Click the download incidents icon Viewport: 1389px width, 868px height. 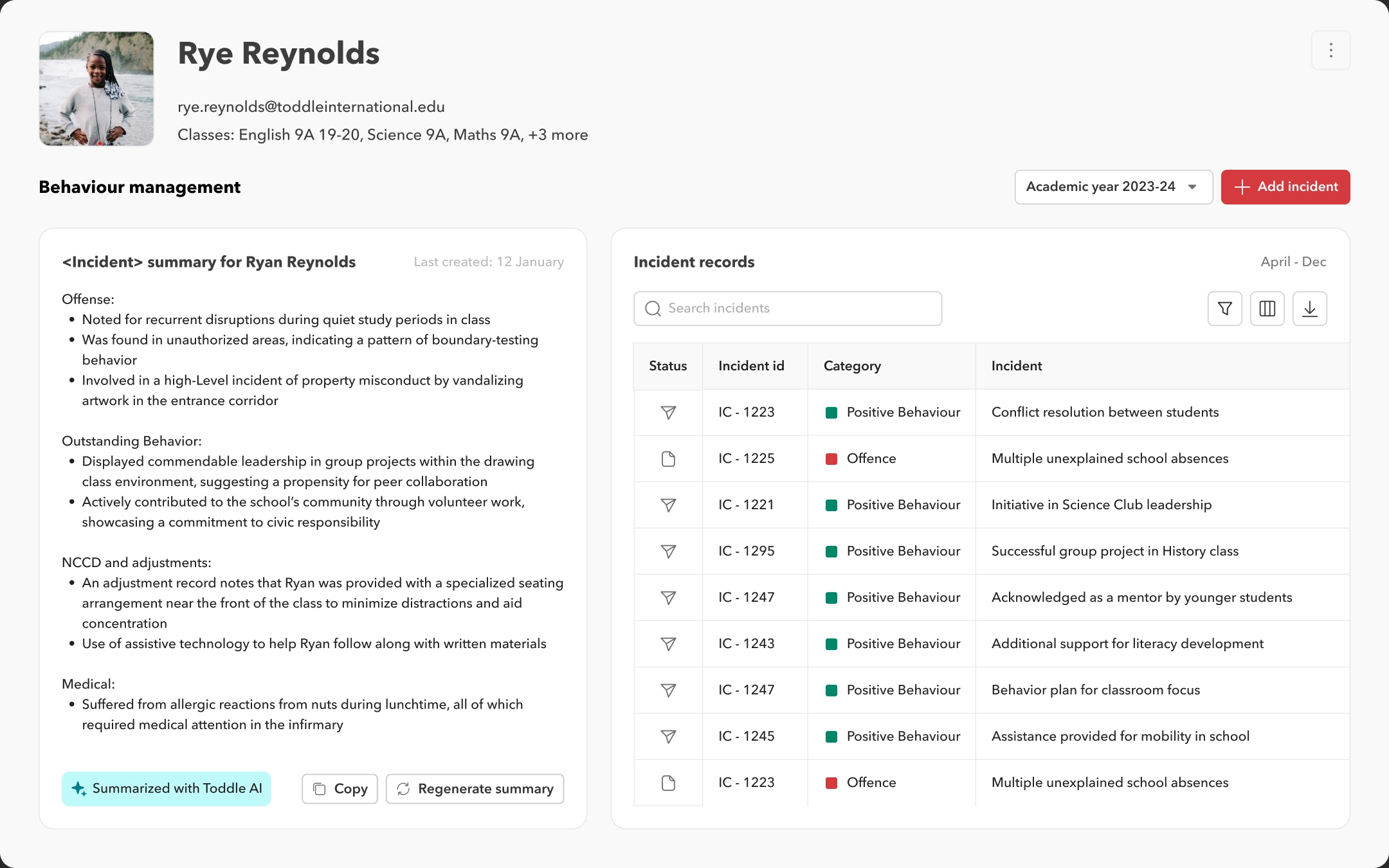(1309, 309)
